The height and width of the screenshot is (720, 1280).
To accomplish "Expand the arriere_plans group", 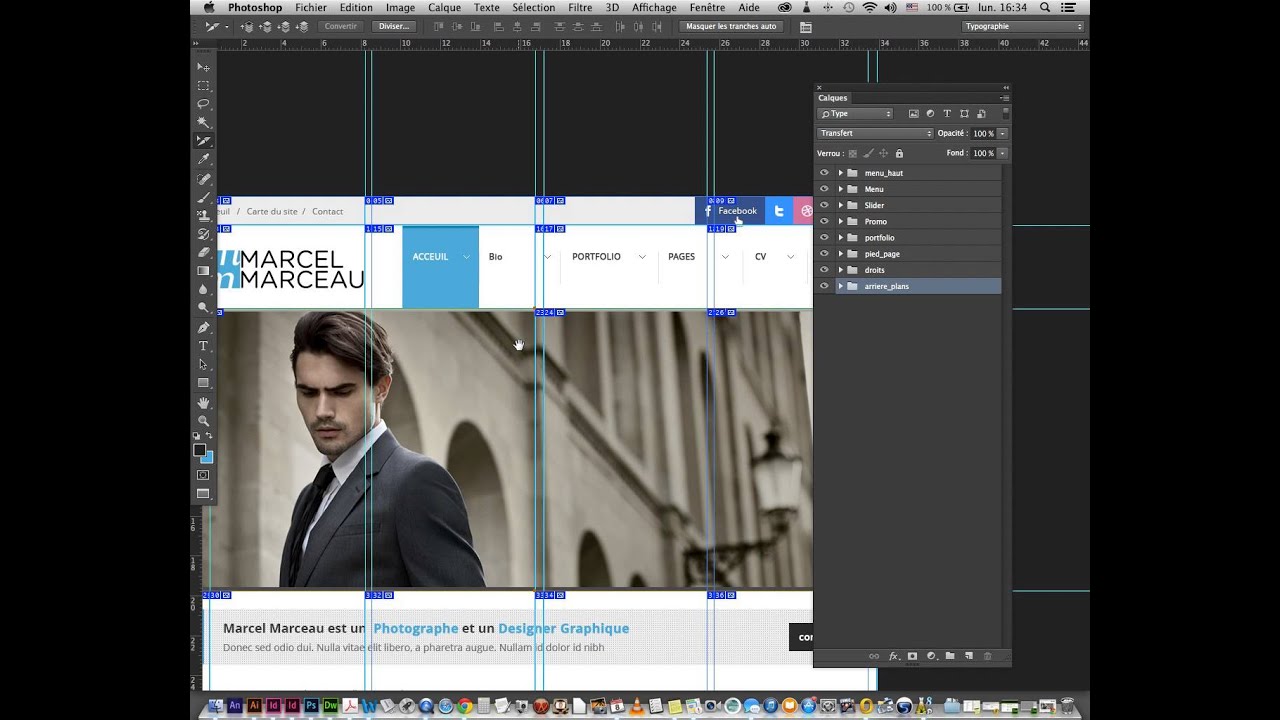I will click(840, 286).
